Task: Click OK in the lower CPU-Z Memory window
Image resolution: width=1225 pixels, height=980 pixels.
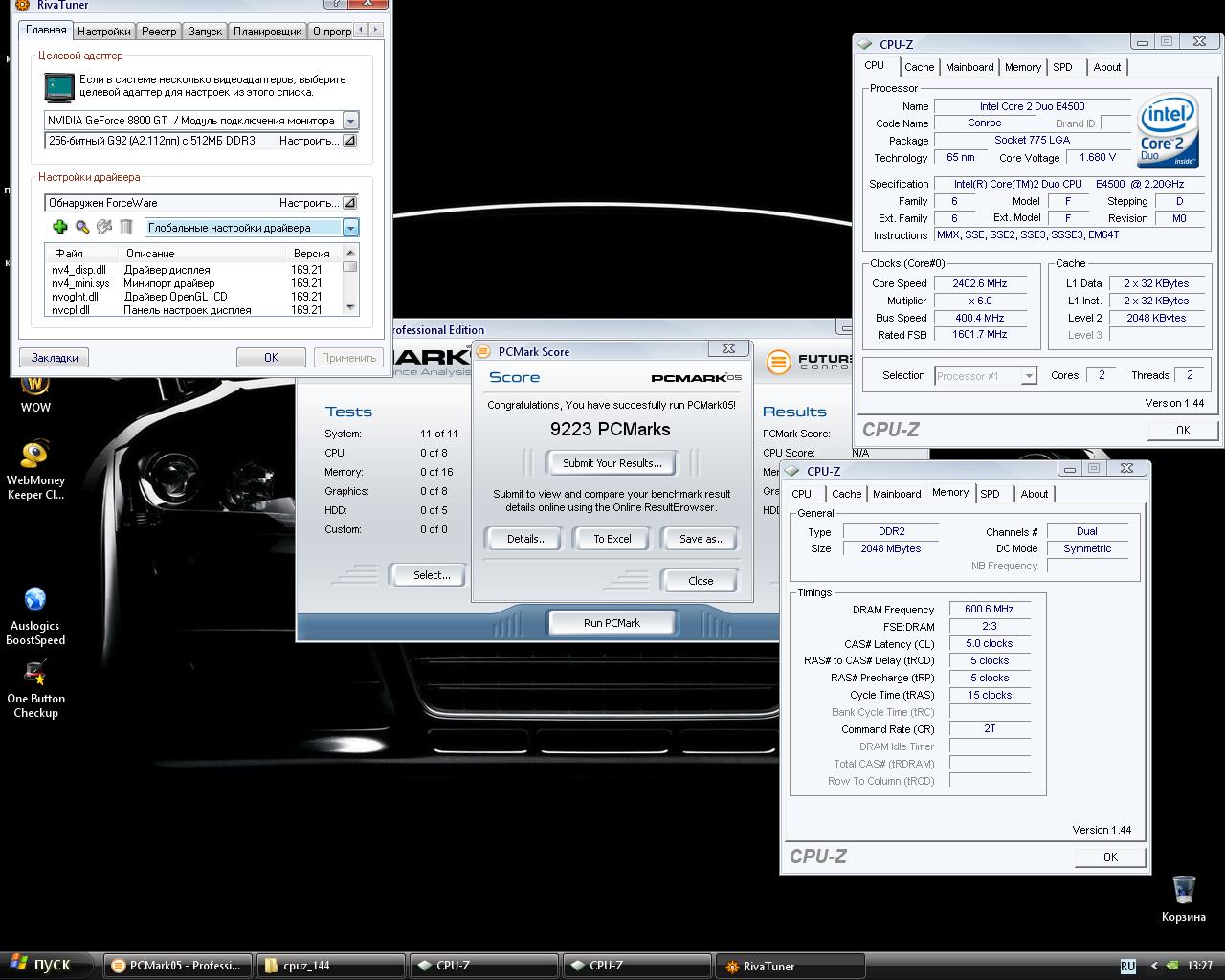Action: [1110, 857]
